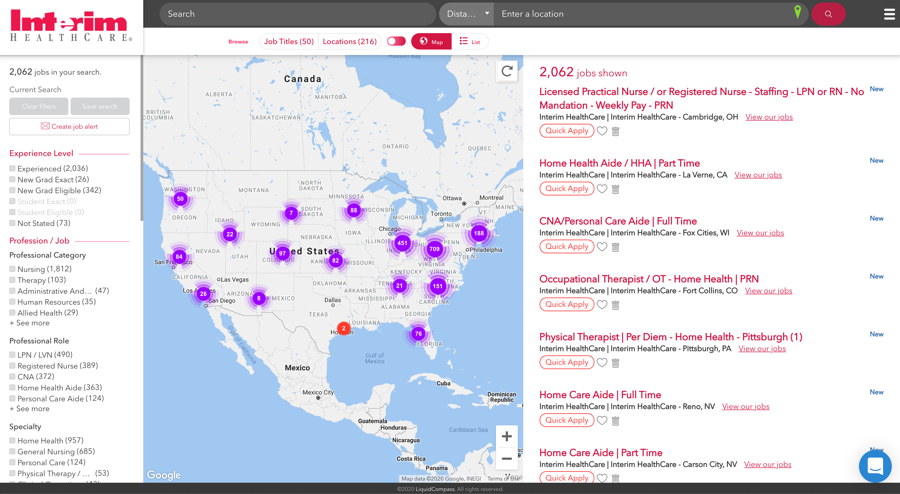Expand See more under Professional Category

[x=29, y=323]
